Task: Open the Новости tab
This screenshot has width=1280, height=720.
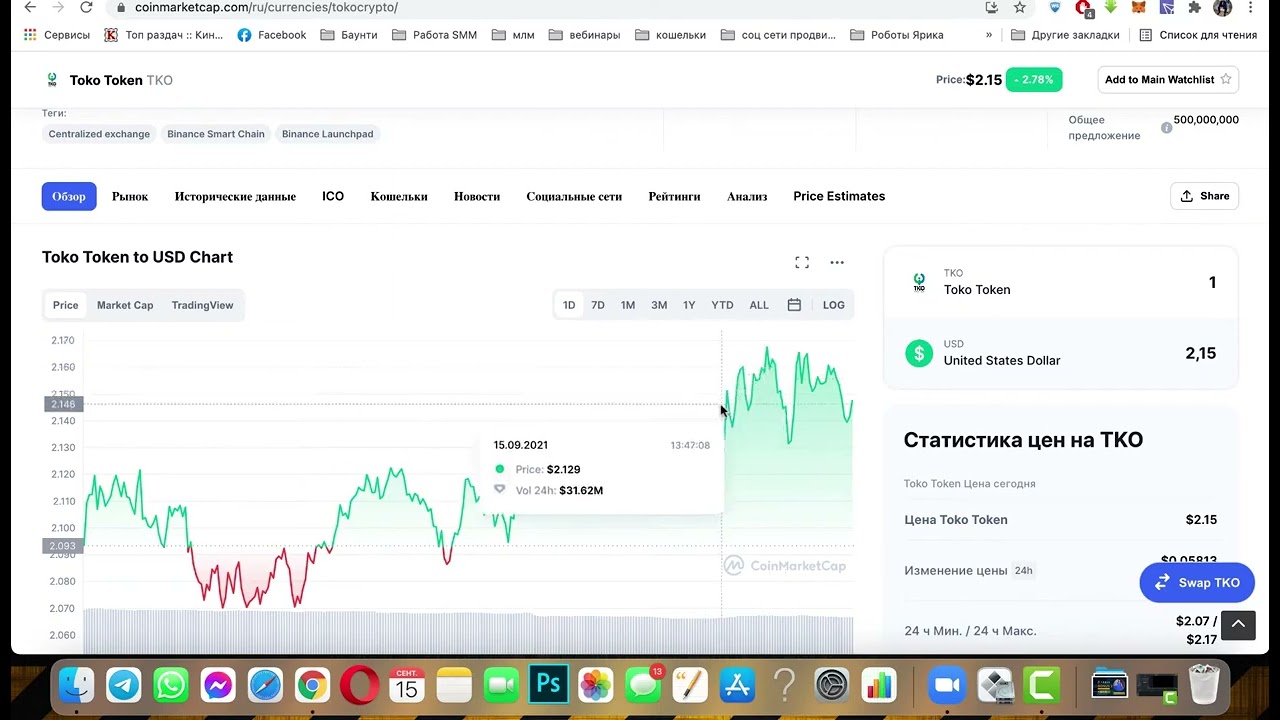Action: (477, 197)
